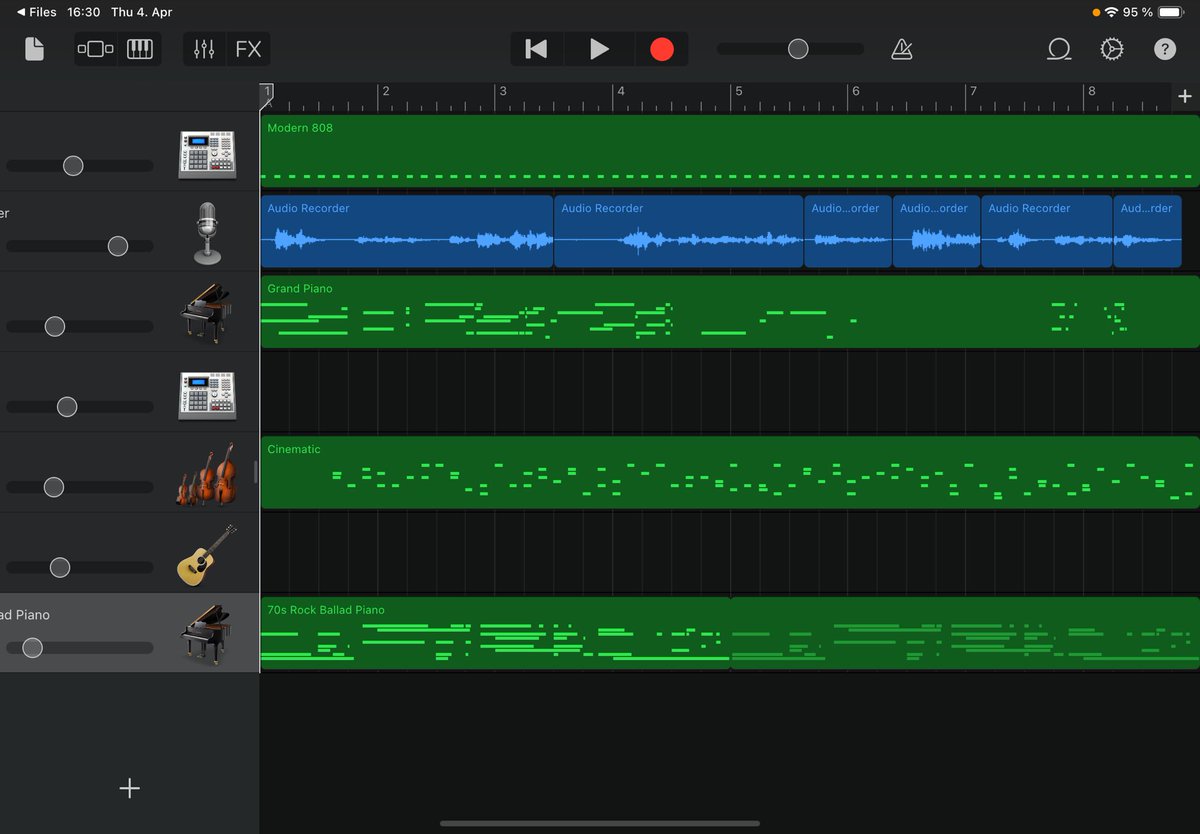Select the acoustic guitar track icon
The height and width of the screenshot is (834, 1200).
tap(206, 555)
